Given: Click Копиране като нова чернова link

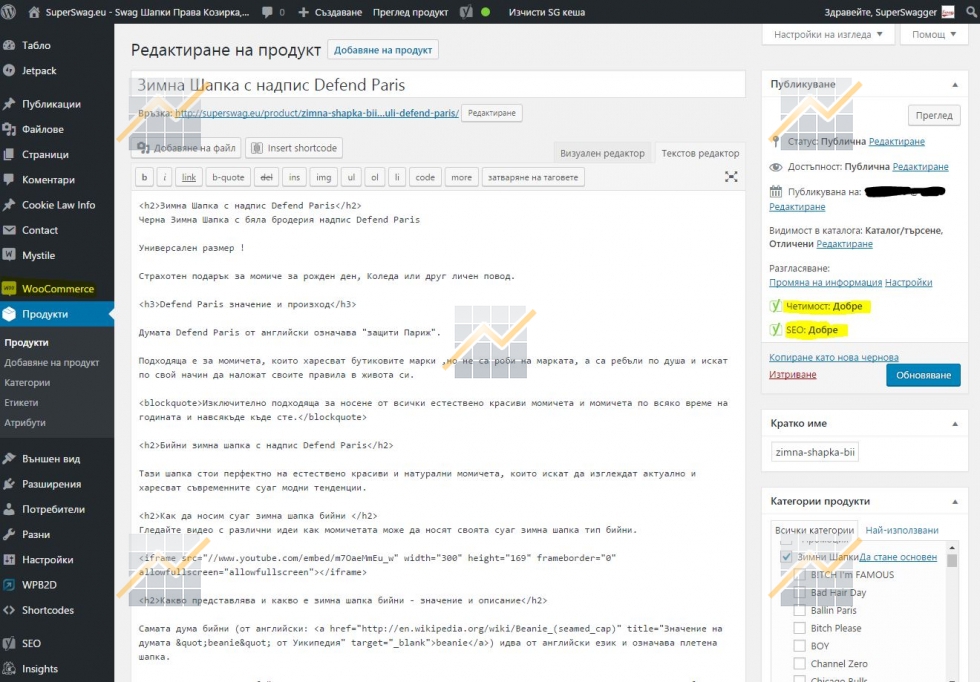Looking at the screenshot, I should click(834, 357).
